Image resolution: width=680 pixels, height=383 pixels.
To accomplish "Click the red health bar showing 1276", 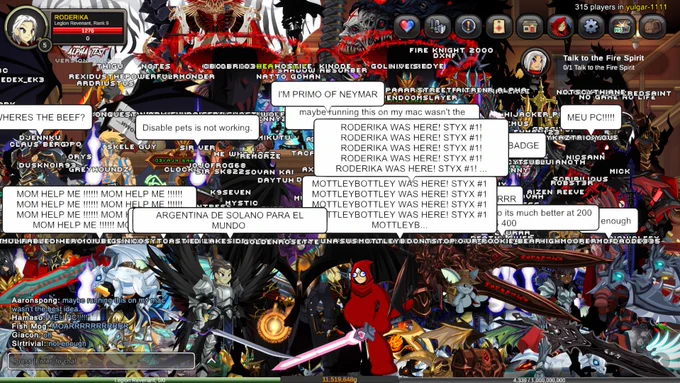I will tap(88, 31).
